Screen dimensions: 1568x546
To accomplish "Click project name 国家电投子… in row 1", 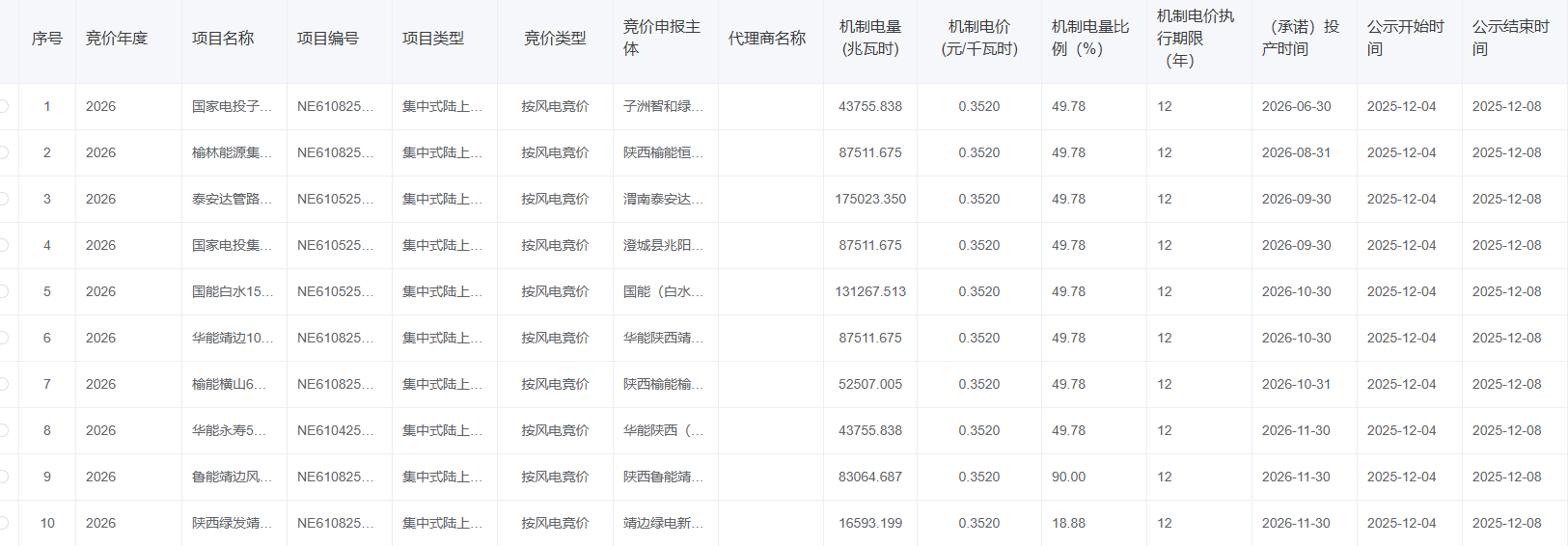I will (232, 106).
